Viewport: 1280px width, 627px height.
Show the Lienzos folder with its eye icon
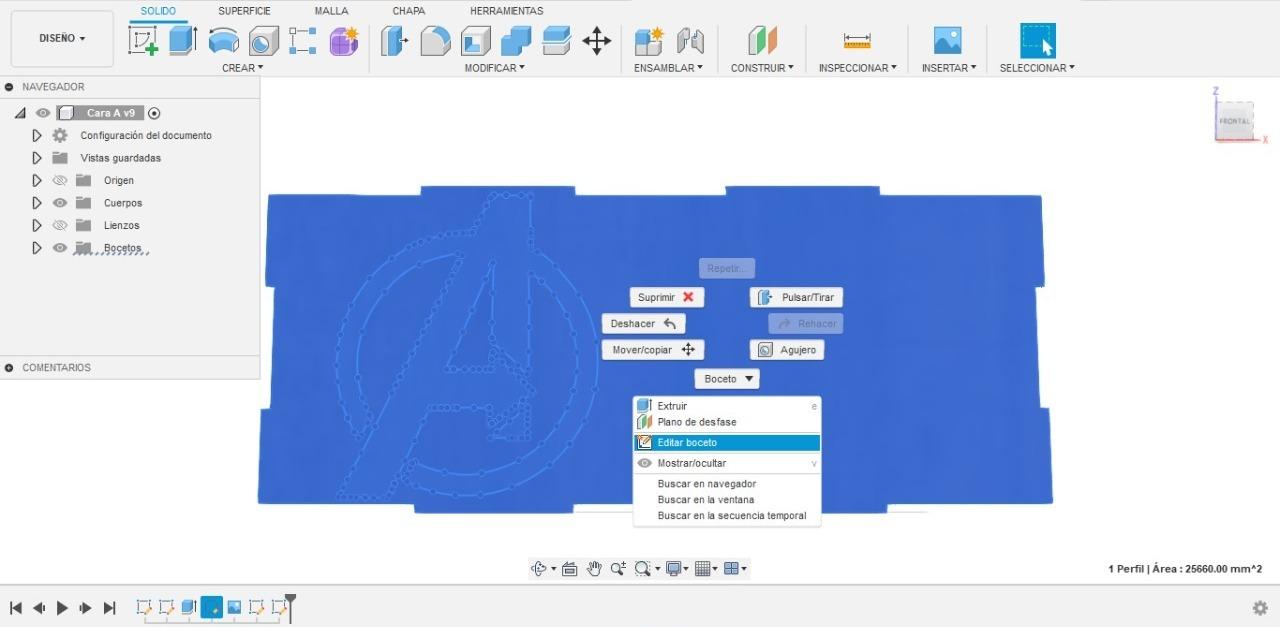[60, 226]
